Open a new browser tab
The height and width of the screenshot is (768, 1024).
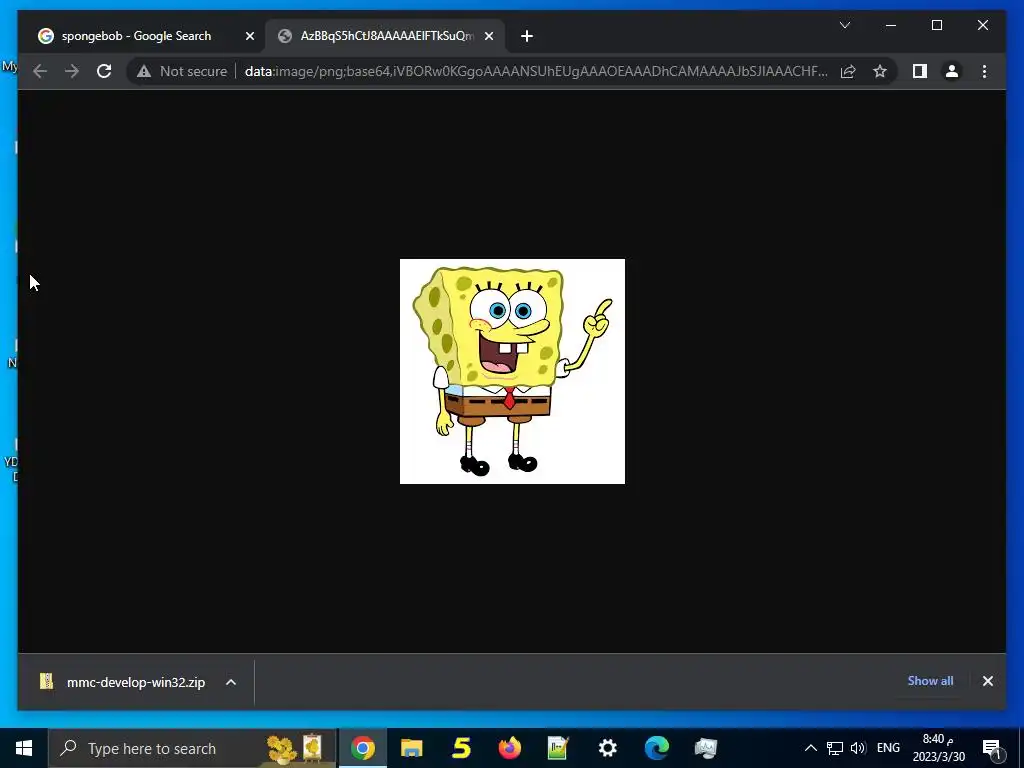click(527, 36)
